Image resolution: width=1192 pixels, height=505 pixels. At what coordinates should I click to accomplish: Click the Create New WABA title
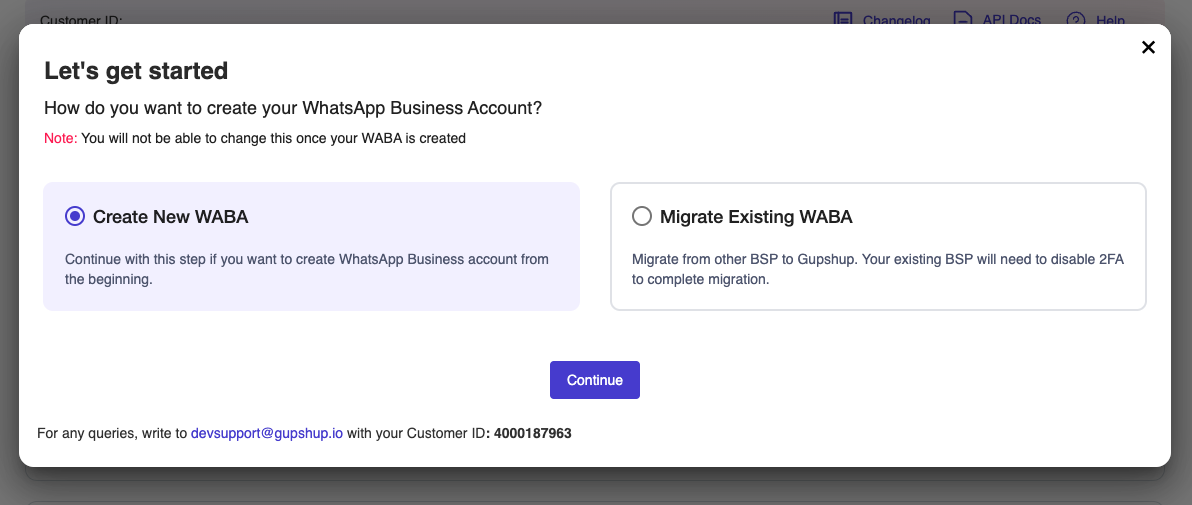pyautogui.click(x=170, y=217)
